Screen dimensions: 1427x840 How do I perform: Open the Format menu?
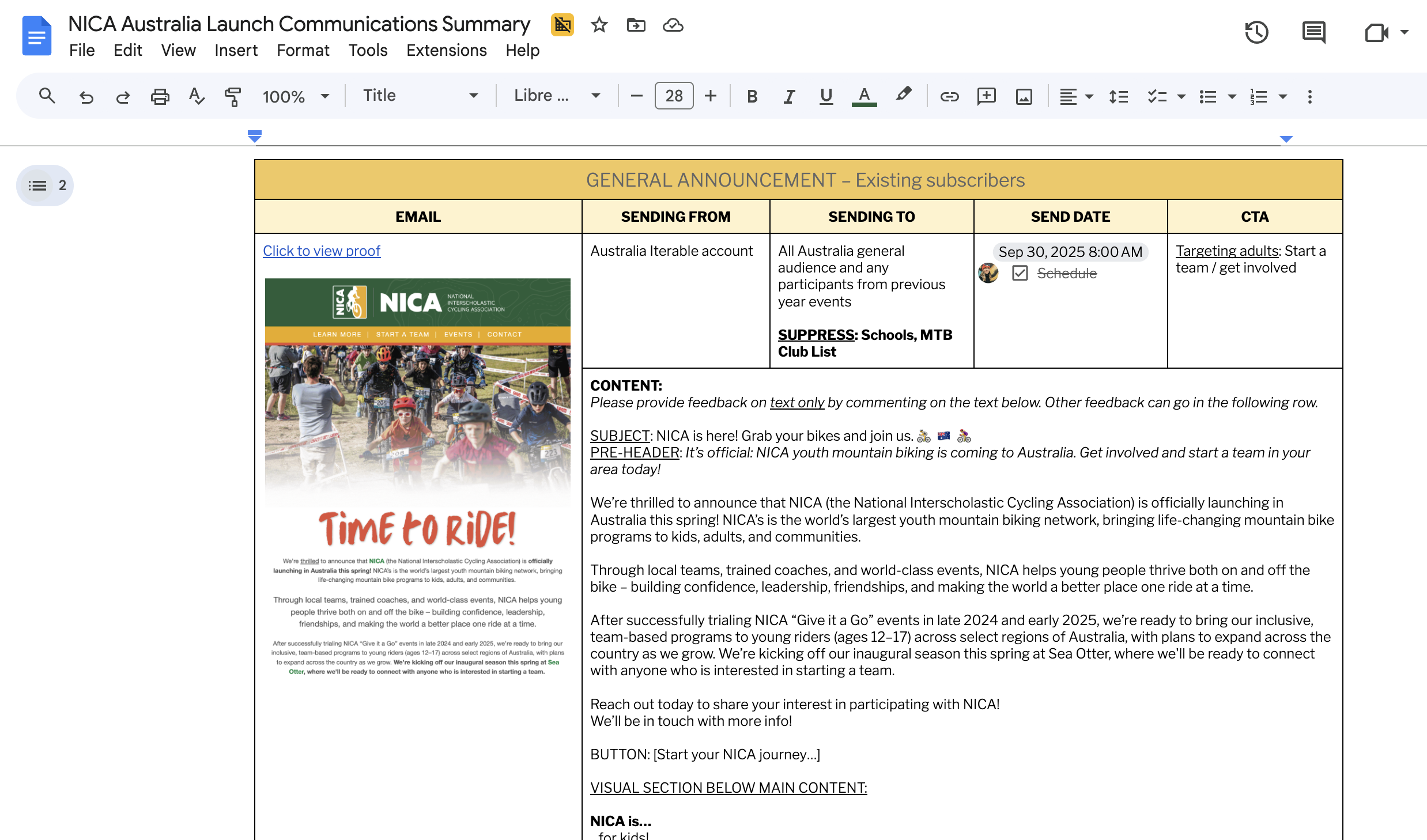(x=303, y=50)
